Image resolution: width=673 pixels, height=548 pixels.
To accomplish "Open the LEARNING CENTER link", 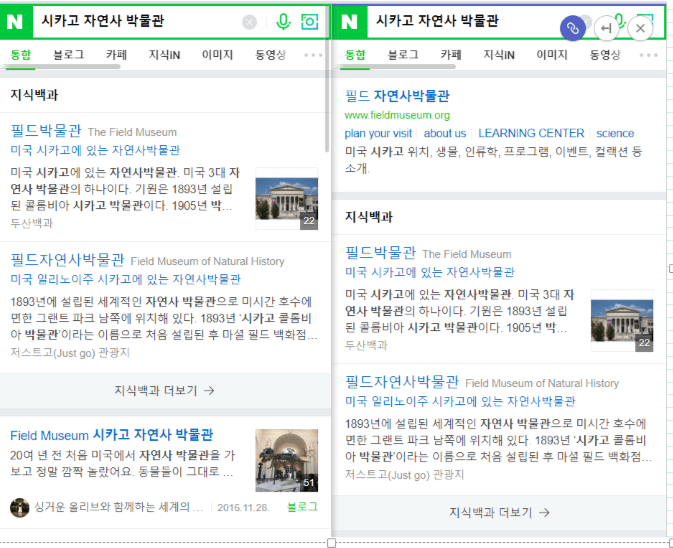I will point(531,133).
